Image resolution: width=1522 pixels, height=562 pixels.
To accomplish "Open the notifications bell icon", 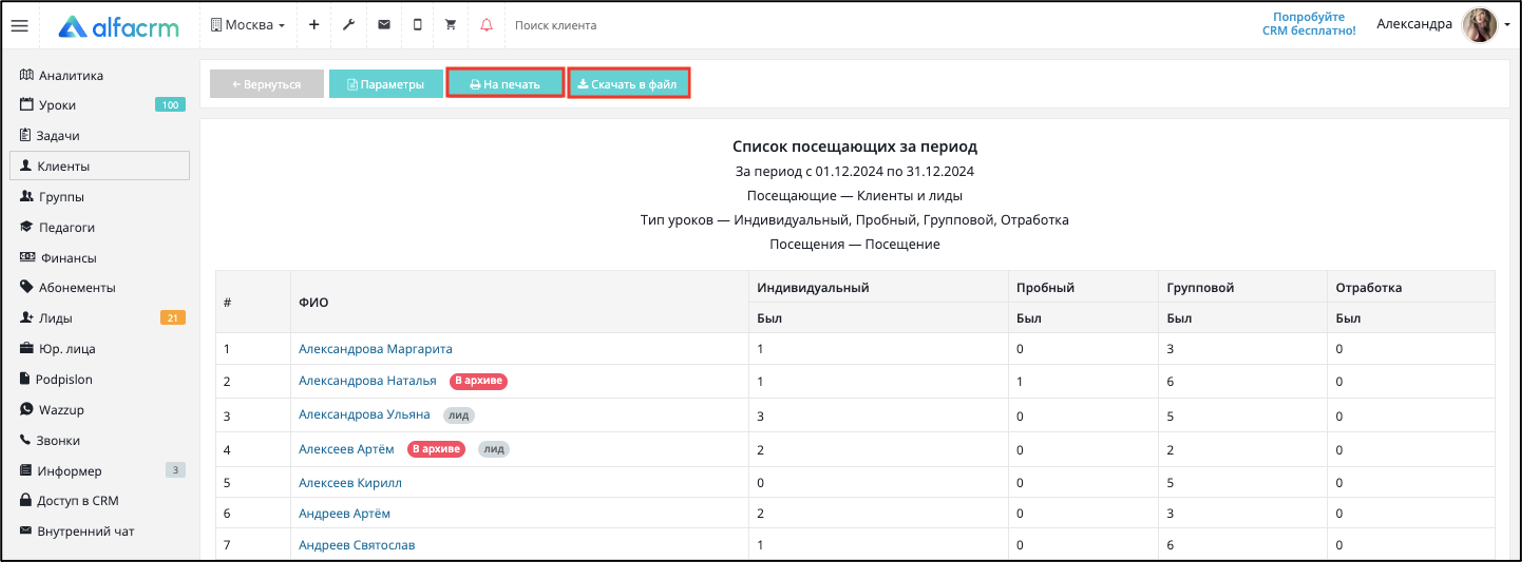I will pyautogui.click(x=487, y=26).
